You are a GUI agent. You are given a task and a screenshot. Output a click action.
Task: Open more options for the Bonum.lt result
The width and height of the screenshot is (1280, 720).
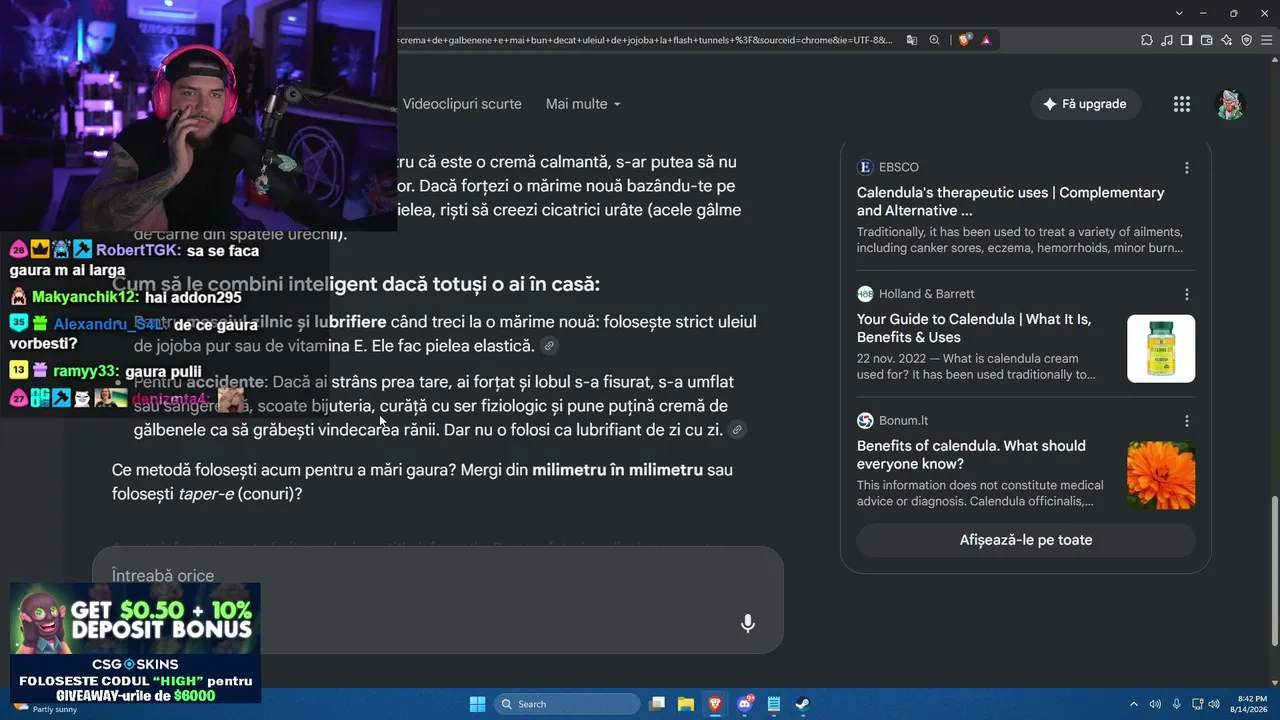(1187, 421)
